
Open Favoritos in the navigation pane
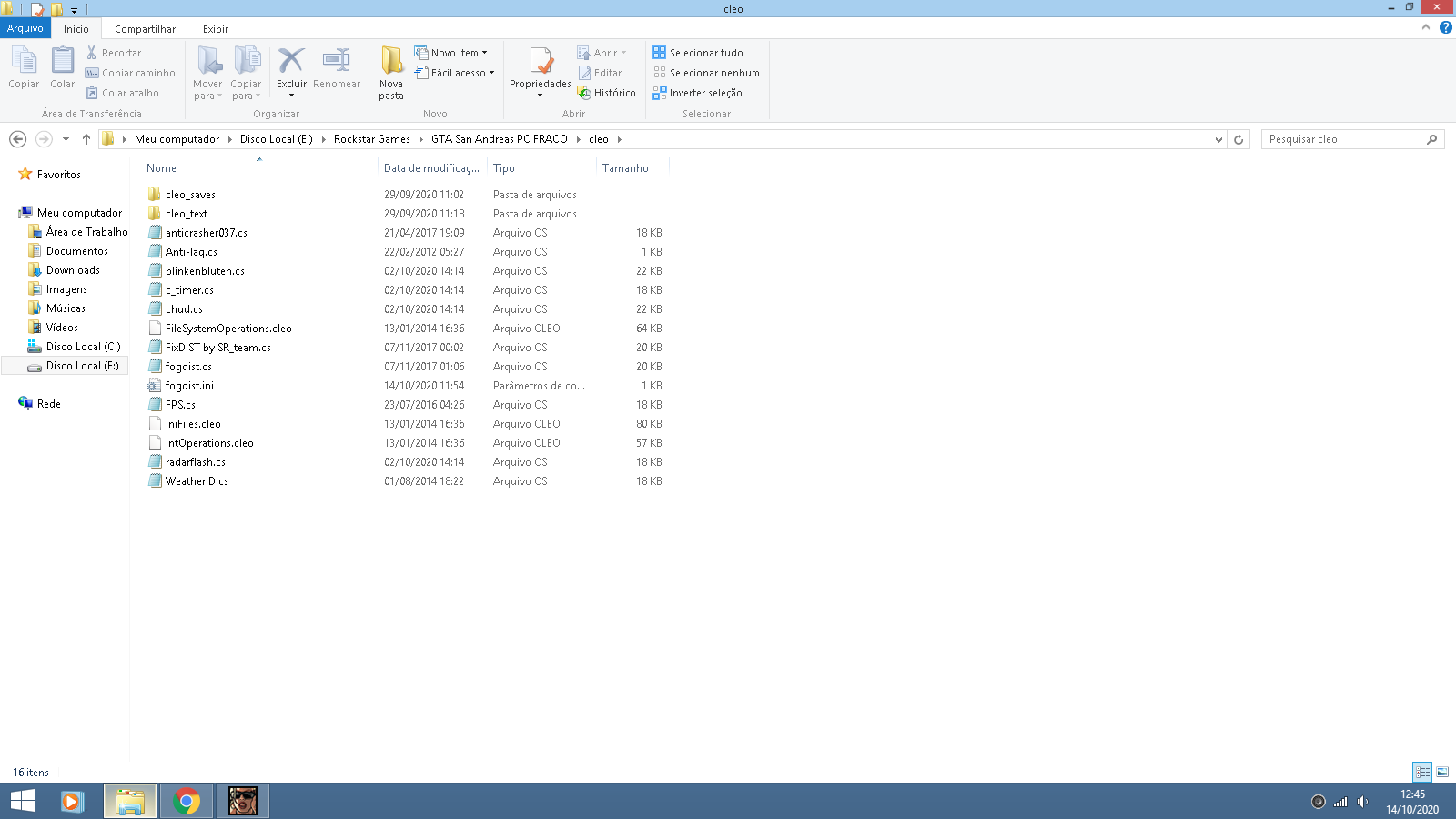(59, 175)
